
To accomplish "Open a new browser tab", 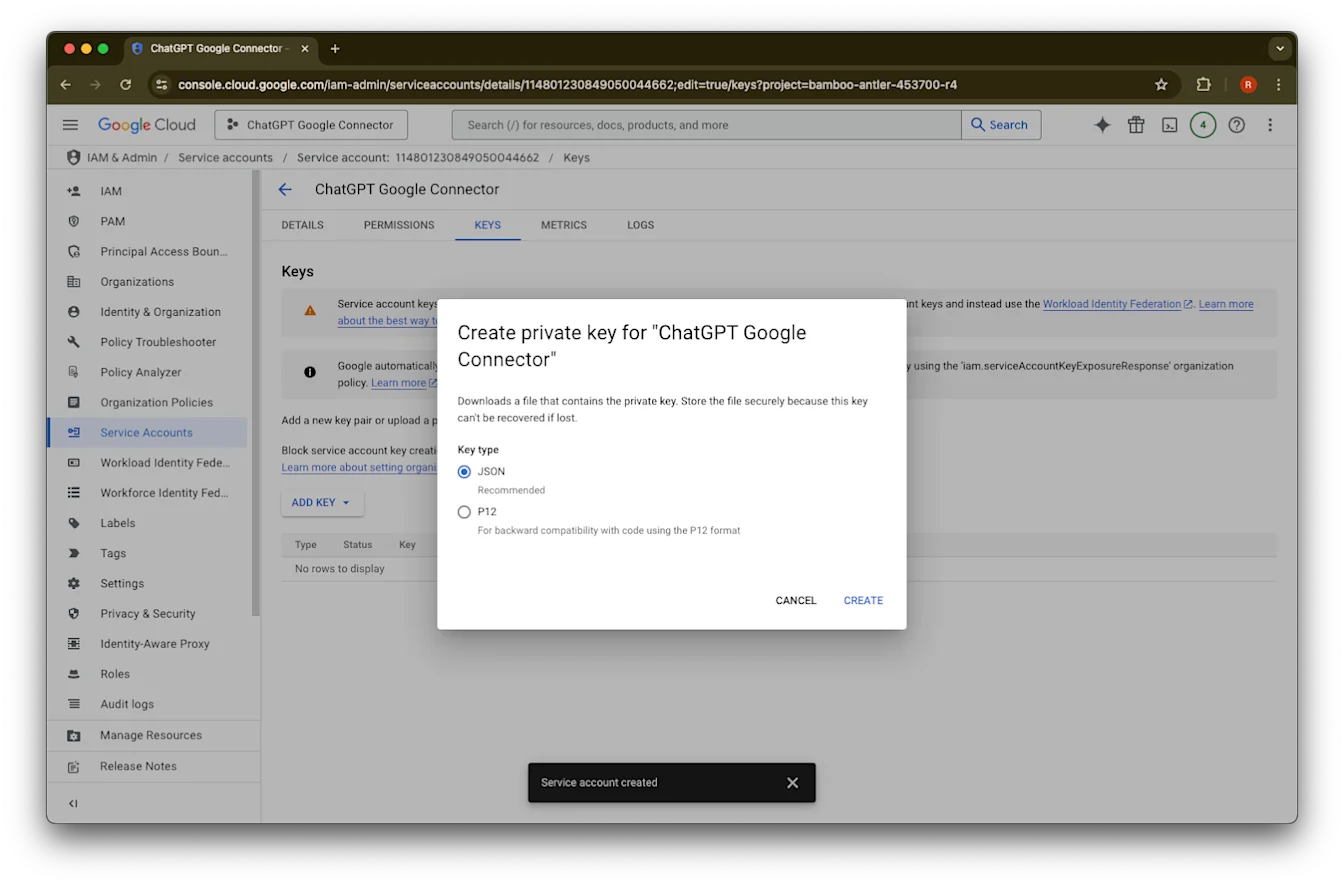I will tap(335, 48).
